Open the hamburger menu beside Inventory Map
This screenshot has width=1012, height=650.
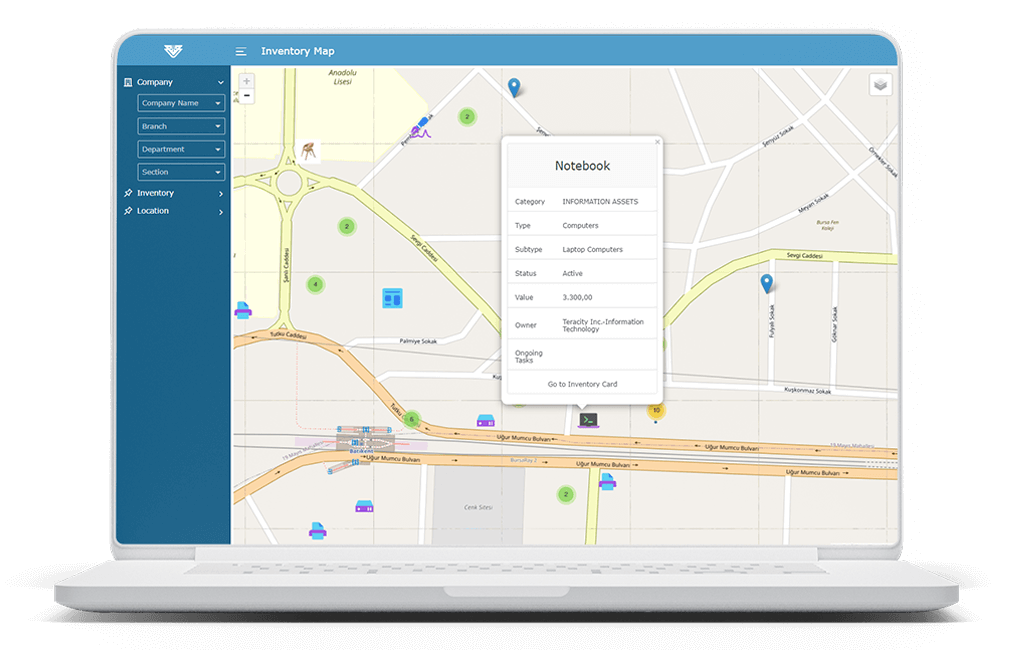pos(241,51)
